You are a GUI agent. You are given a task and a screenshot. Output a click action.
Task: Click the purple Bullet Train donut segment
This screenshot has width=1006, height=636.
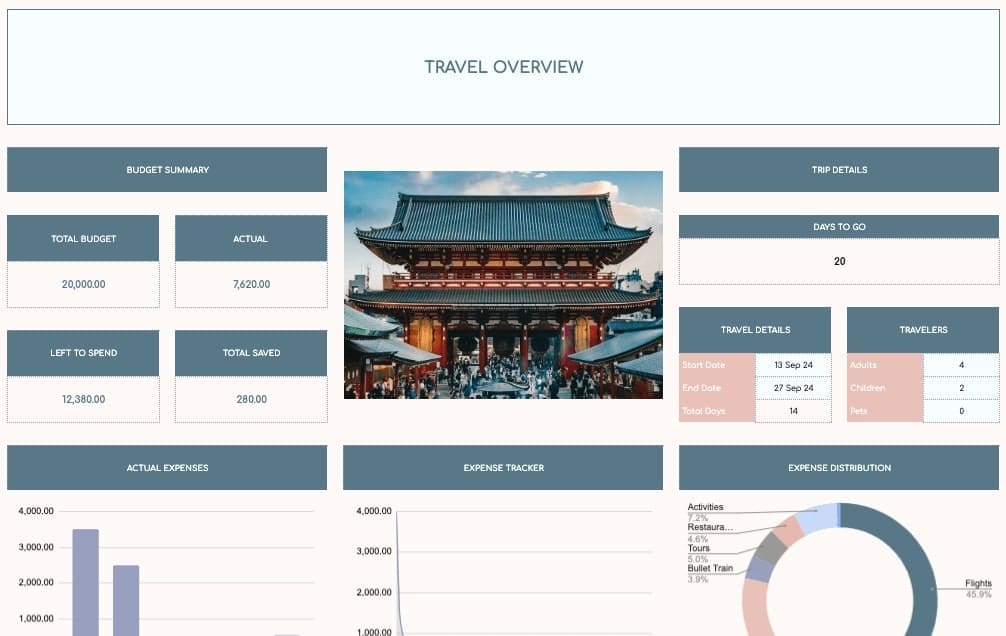pos(760,569)
